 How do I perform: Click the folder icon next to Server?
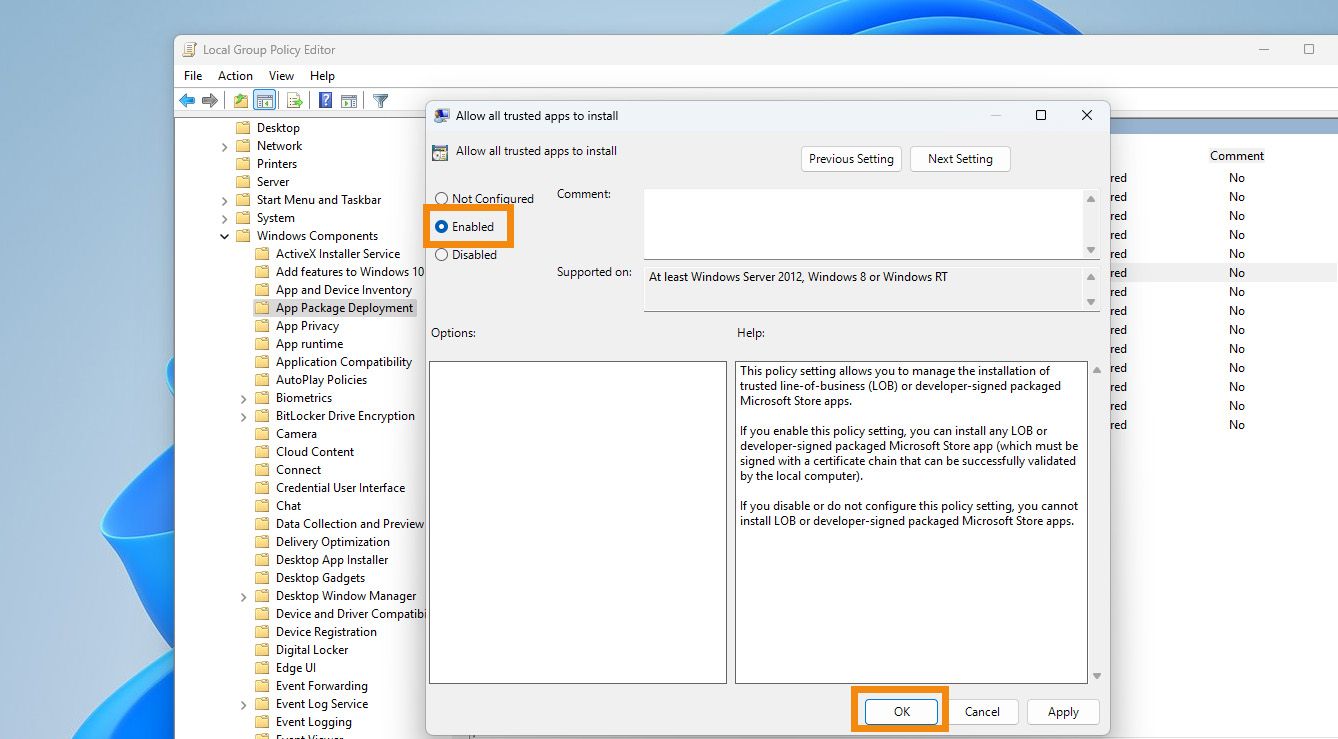[x=243, y=182]
